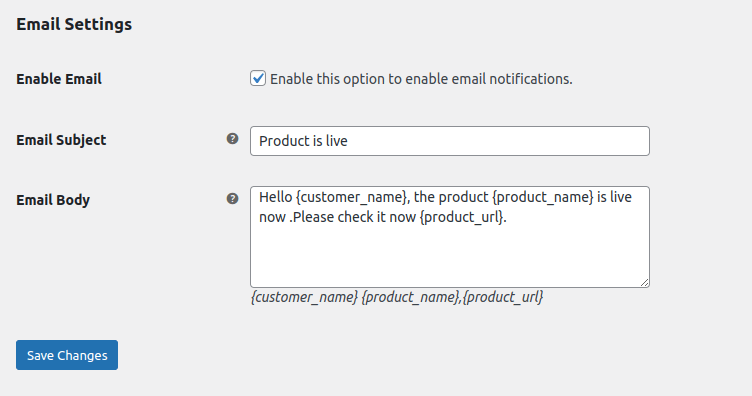The width and height of the screenshot is (752, 396).
Task: Grab the textarea resize handle corner
Action: 644,282
